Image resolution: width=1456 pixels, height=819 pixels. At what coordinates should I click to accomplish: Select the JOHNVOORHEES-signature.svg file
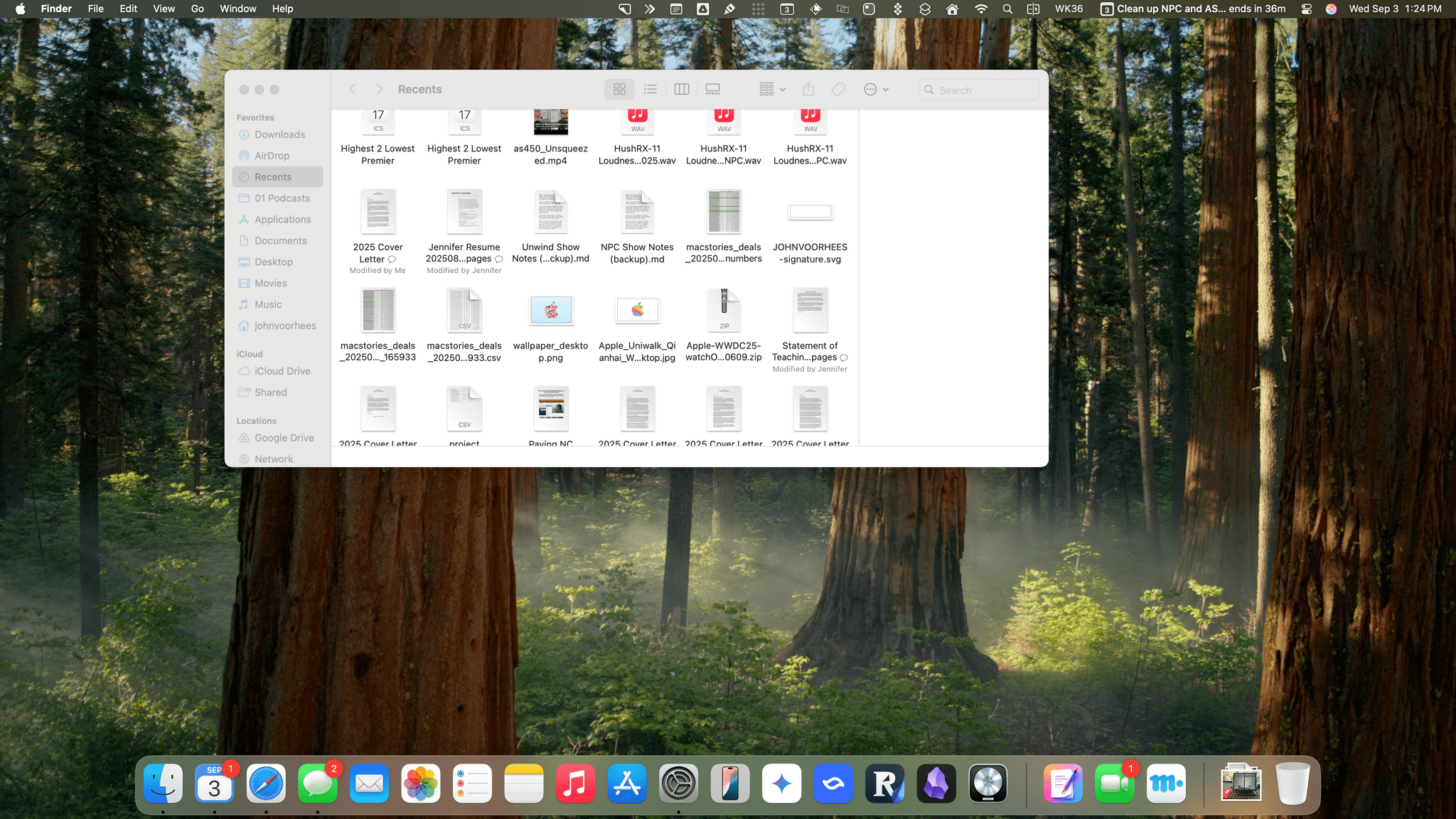[810, 212]
